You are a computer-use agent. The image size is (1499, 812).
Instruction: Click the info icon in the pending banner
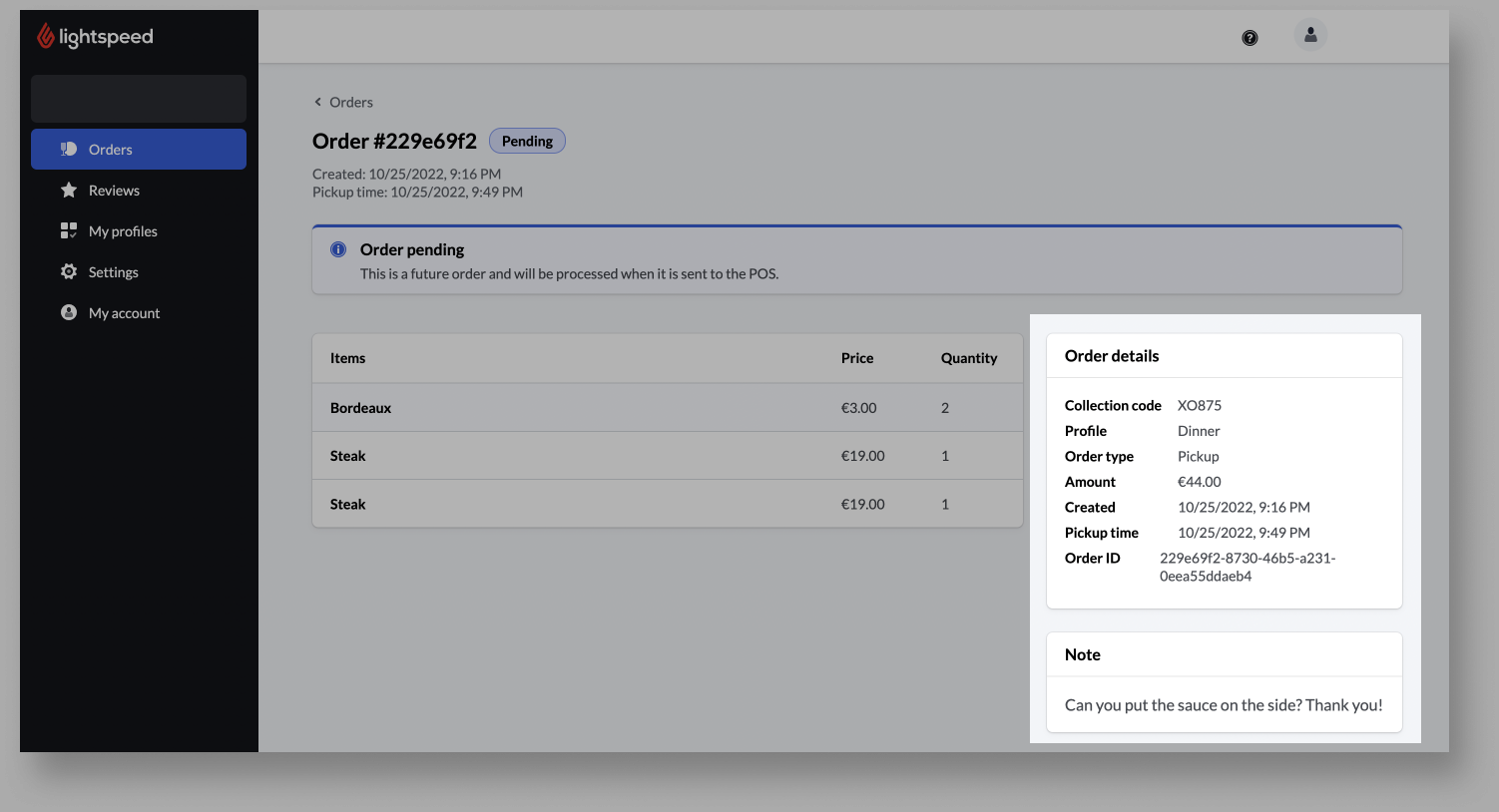(x=338, y=249)
